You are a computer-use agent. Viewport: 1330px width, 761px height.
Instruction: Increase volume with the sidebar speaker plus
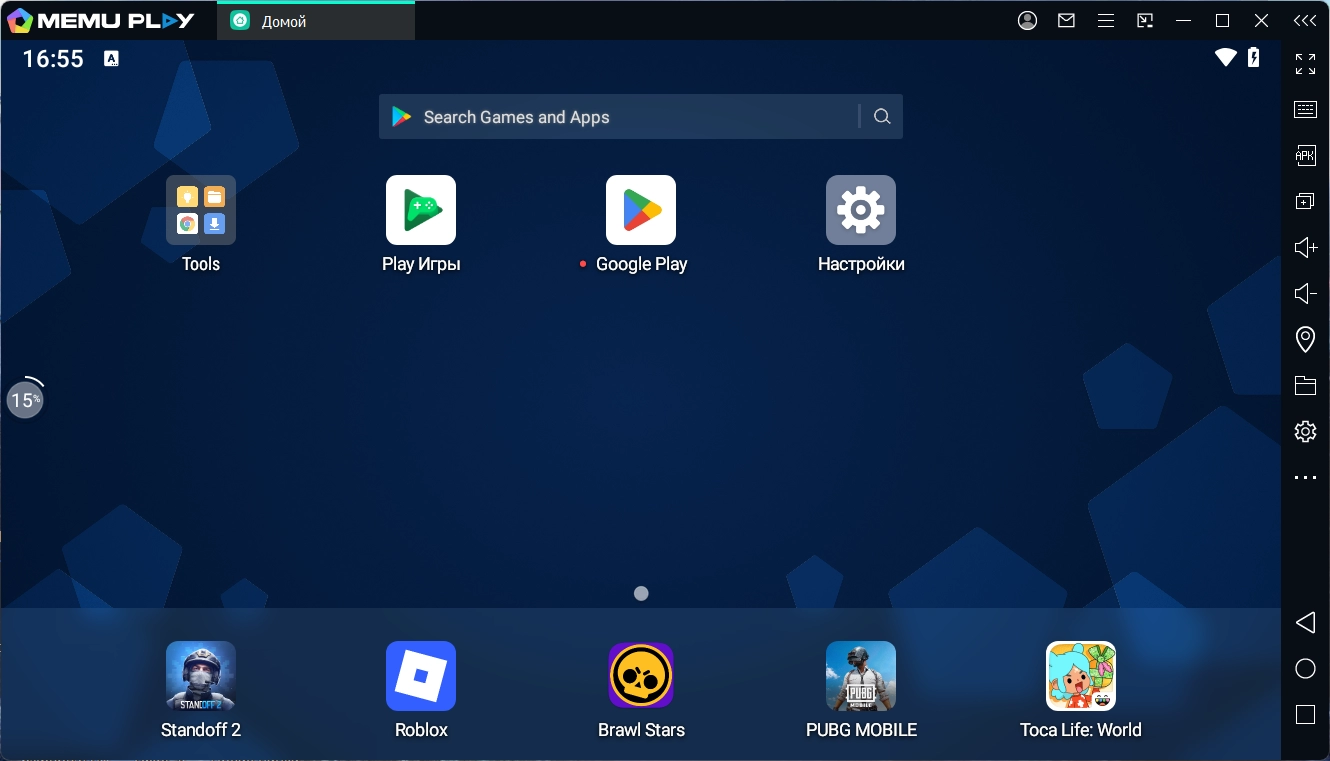coord(1305,247)
